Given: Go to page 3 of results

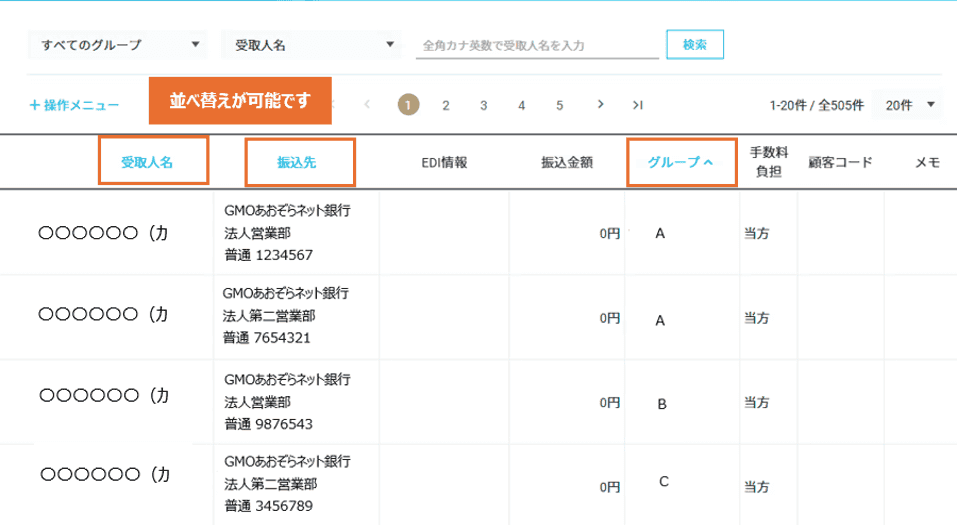Looking at the screenshot, I should coord(483,104).
